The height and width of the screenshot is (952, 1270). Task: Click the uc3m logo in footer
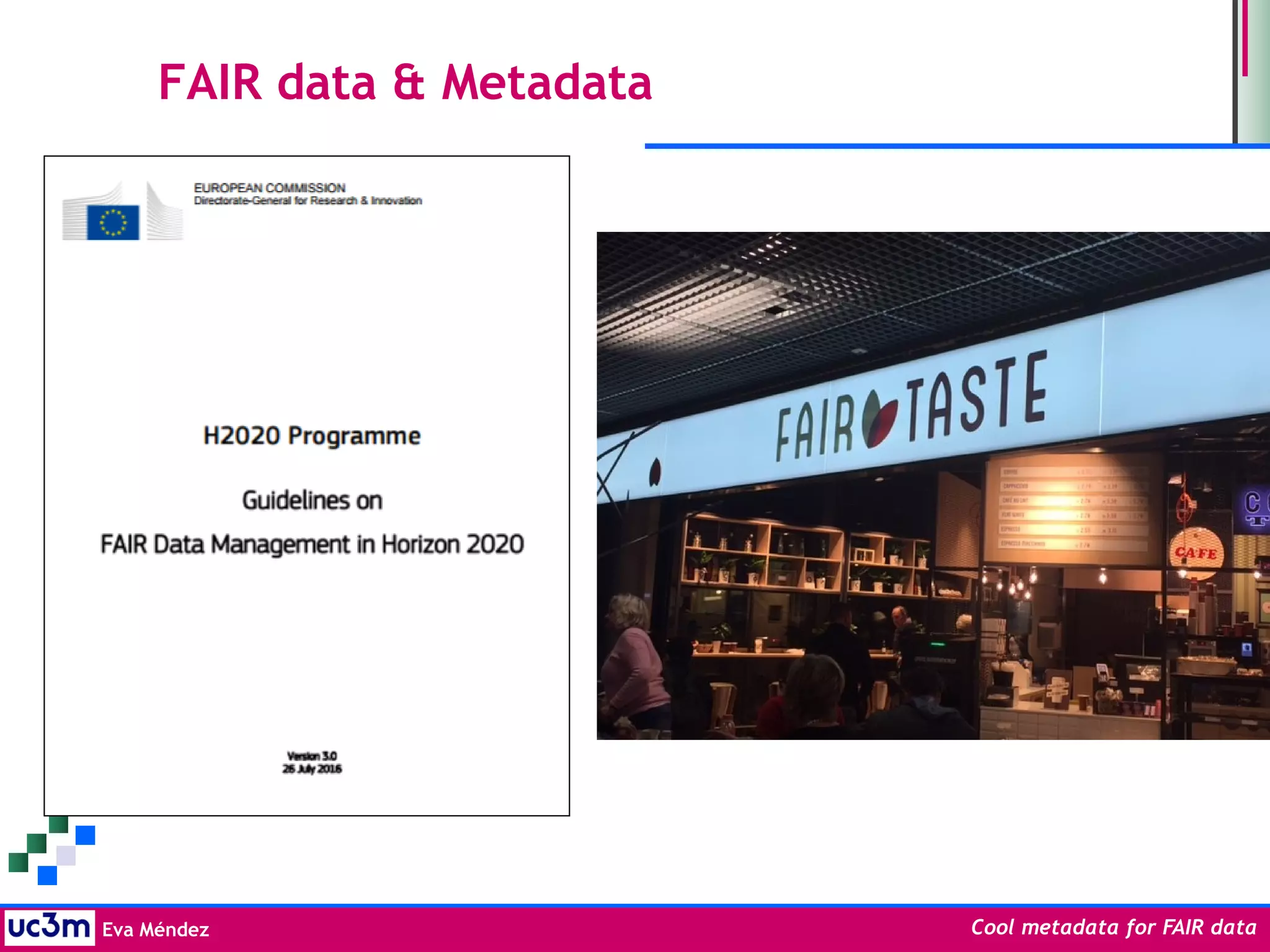[x=50, y=927]
